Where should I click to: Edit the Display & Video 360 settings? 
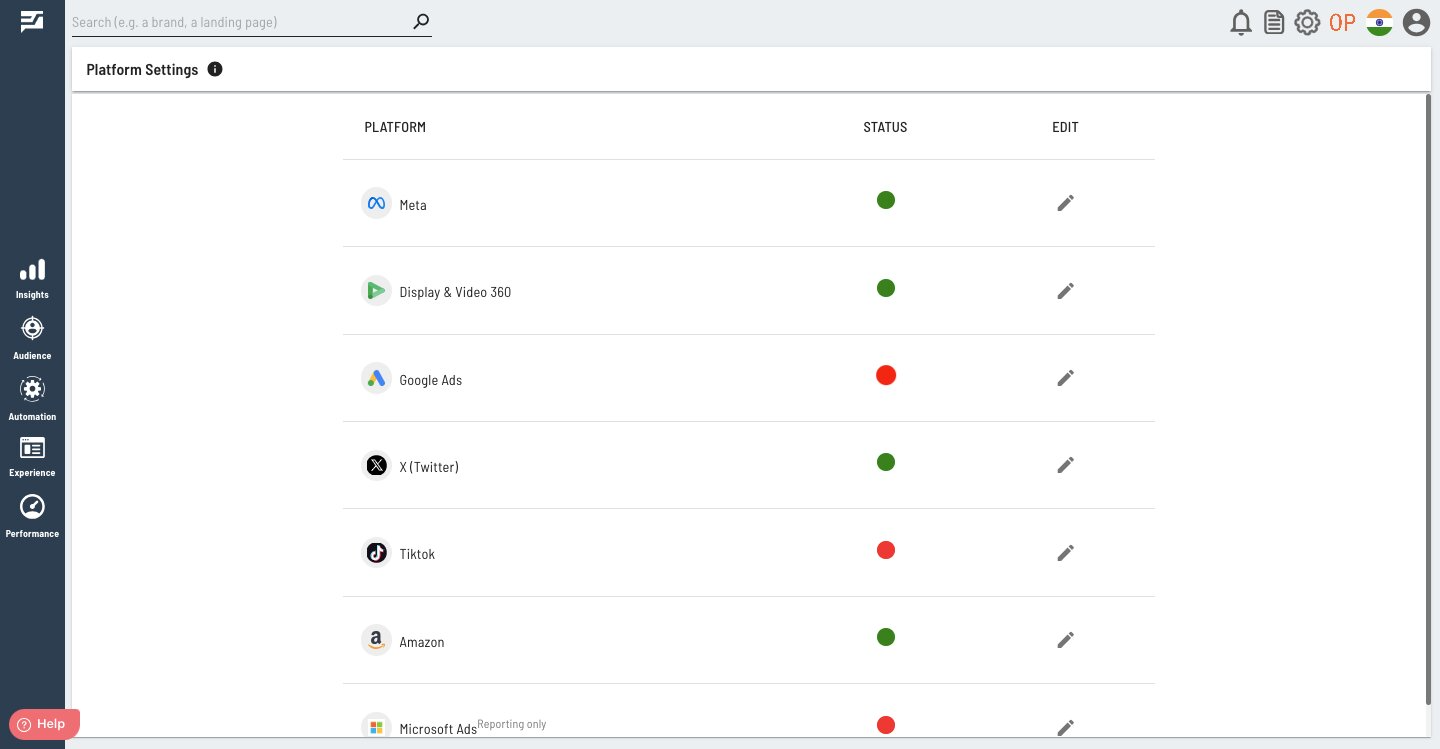(1066, 291)
